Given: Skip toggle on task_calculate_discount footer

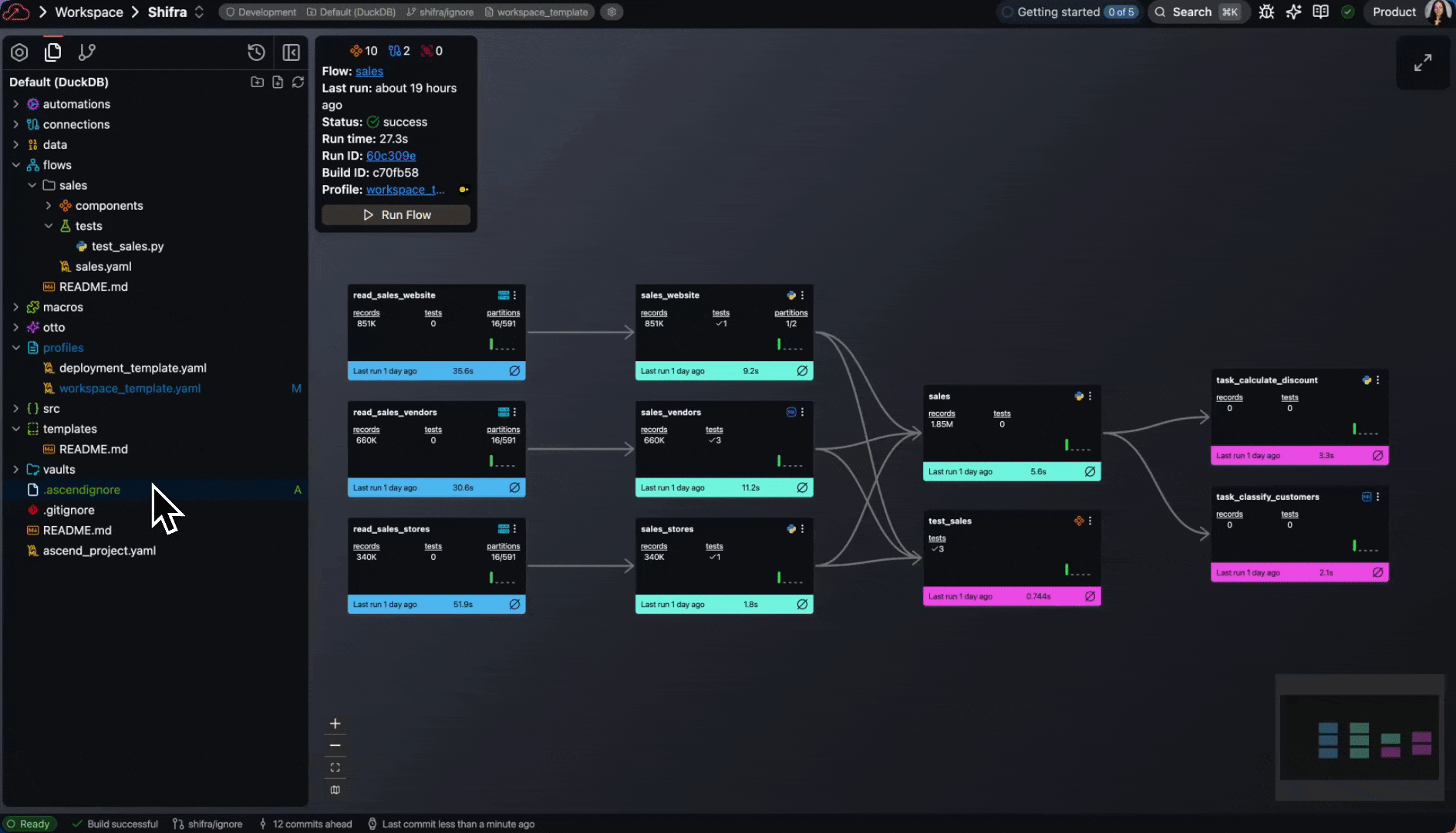Looking at the screenshot, I should (1377, 456).
